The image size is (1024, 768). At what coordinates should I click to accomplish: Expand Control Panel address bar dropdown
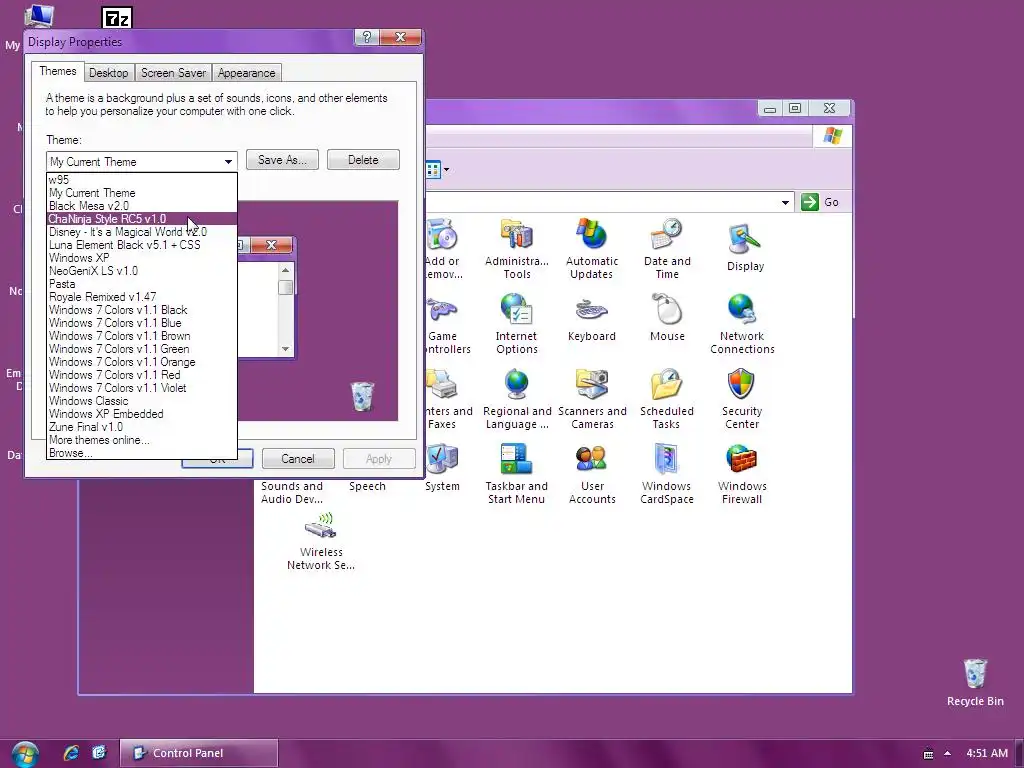785,202
